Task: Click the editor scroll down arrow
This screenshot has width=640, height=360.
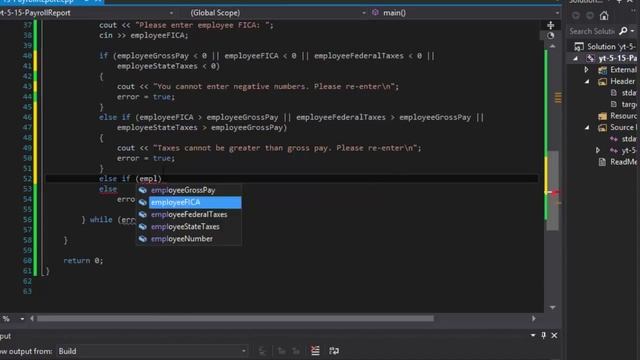Action: [552, 307]
